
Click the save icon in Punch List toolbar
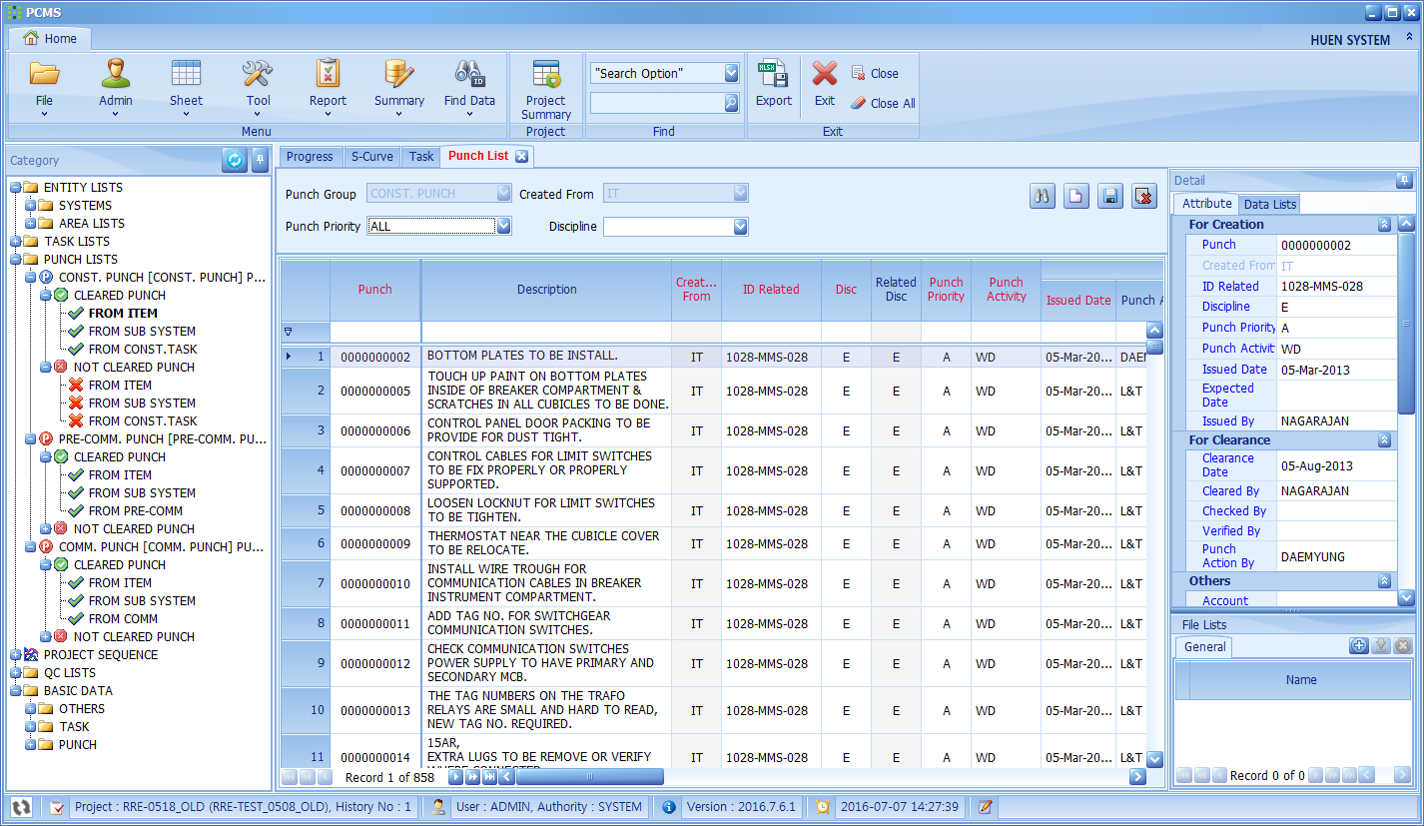click(x=1110, y=197)
